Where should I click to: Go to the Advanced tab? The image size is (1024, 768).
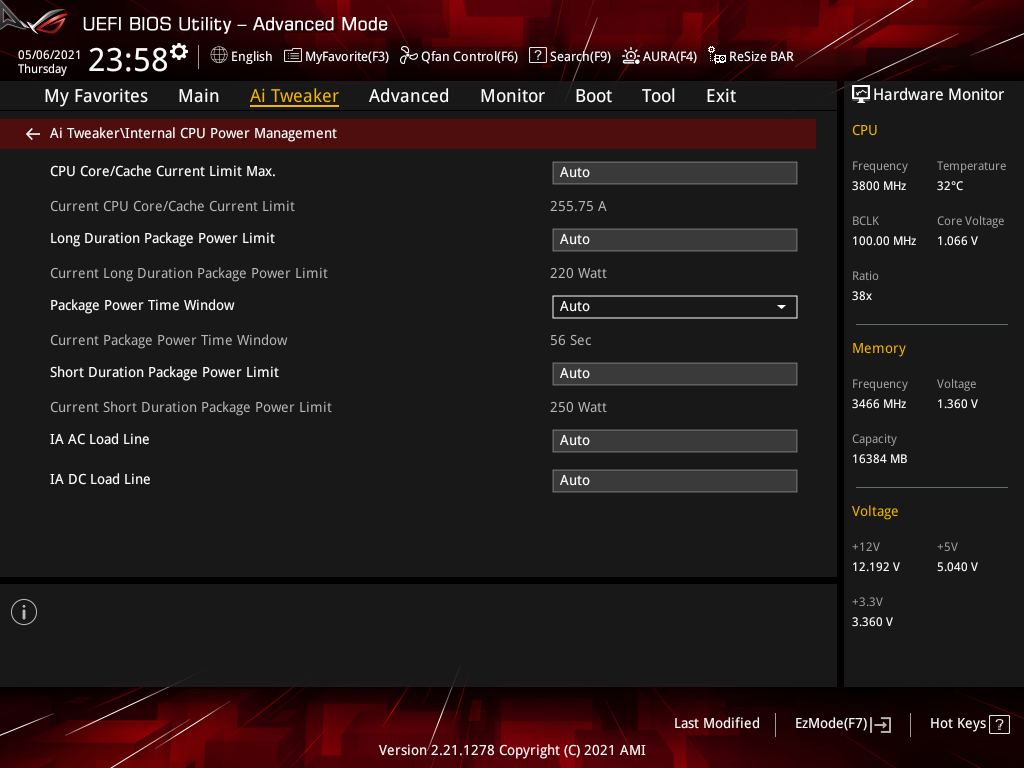click(x=409, y=96)
